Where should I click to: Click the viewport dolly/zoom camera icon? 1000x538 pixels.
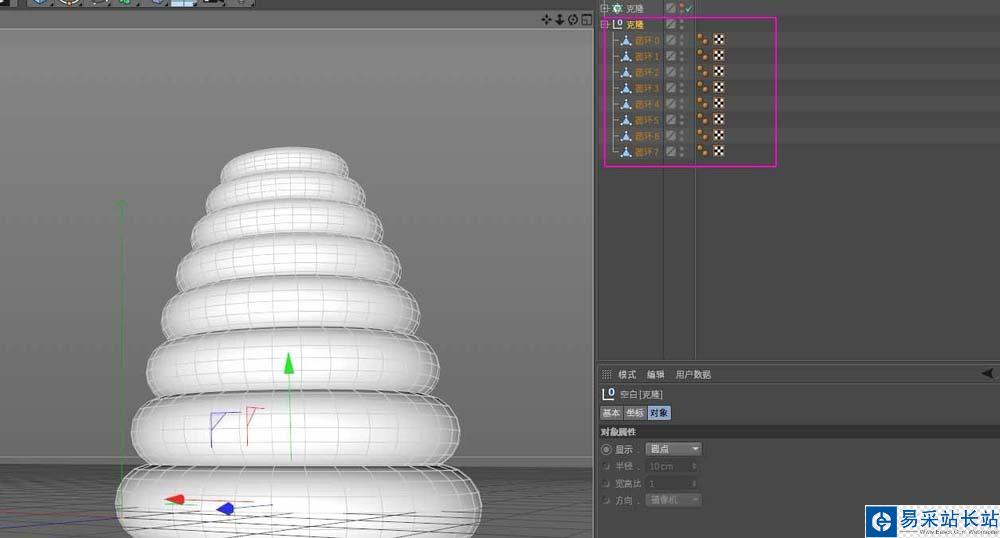tap(559, 20)
